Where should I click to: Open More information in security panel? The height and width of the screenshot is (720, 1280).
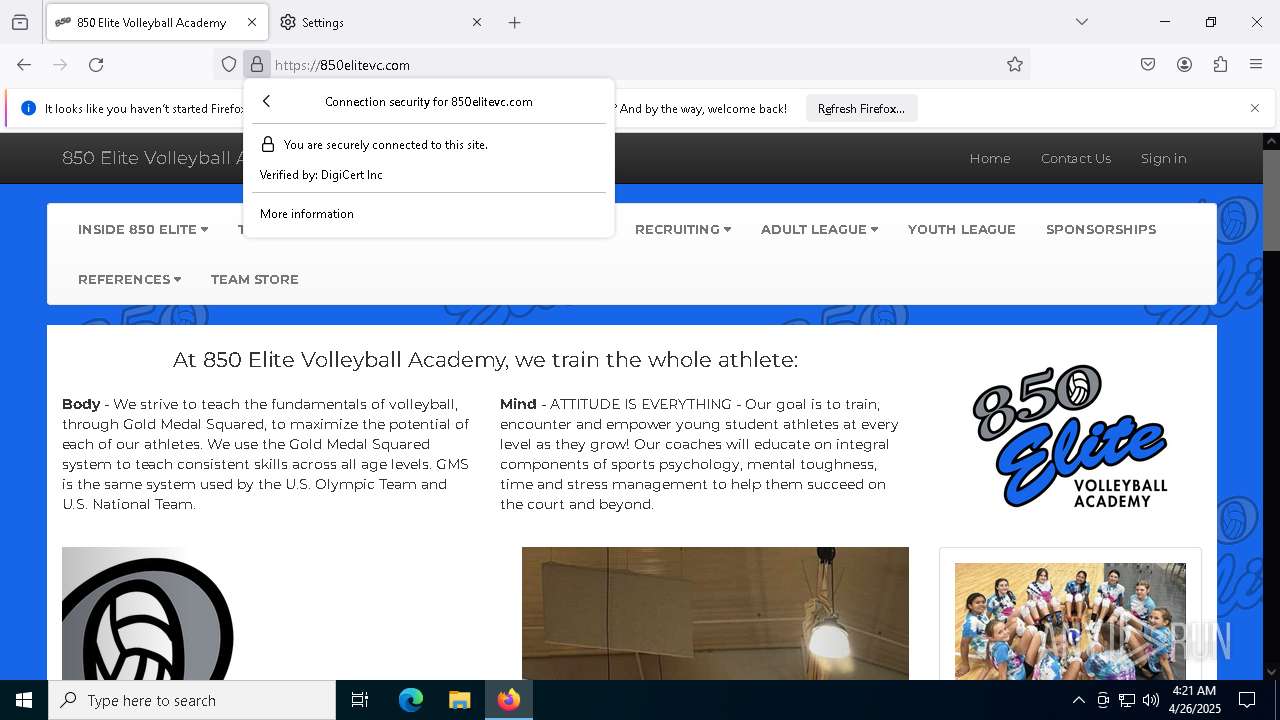click(307, 214)
